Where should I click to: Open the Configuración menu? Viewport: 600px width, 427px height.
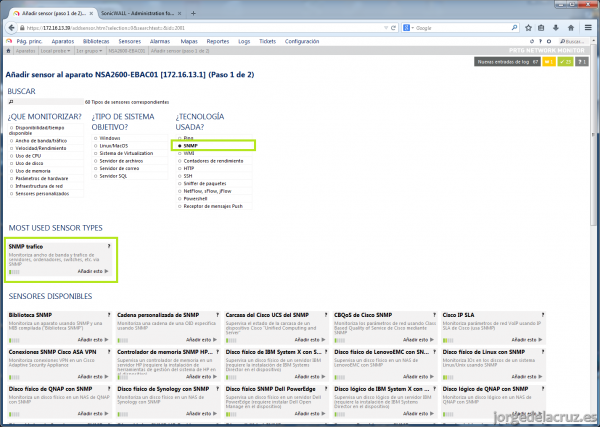[x=302, y=41]
